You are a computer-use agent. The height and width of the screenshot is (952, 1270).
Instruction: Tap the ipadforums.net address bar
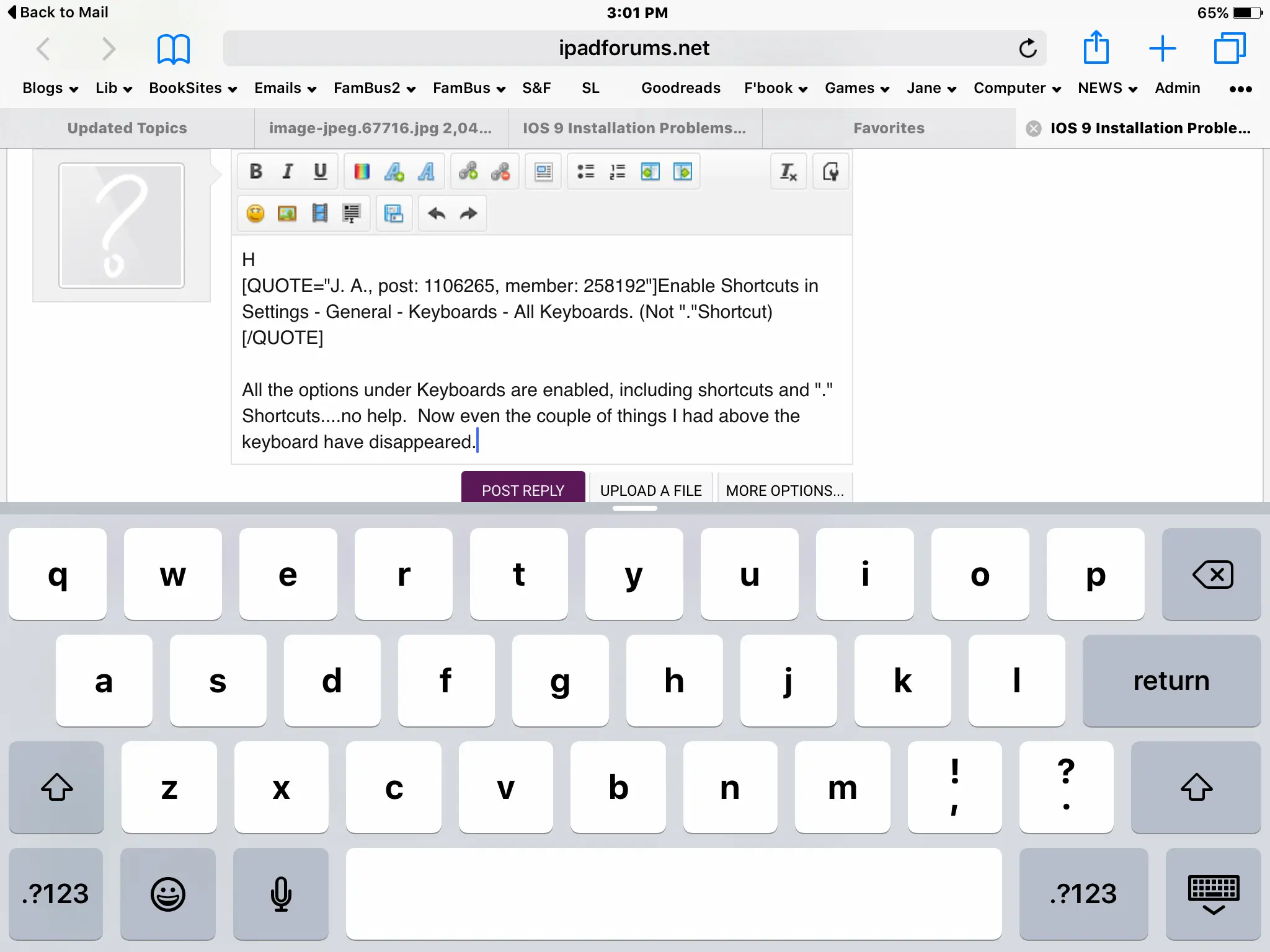click(x=634, y=48)
